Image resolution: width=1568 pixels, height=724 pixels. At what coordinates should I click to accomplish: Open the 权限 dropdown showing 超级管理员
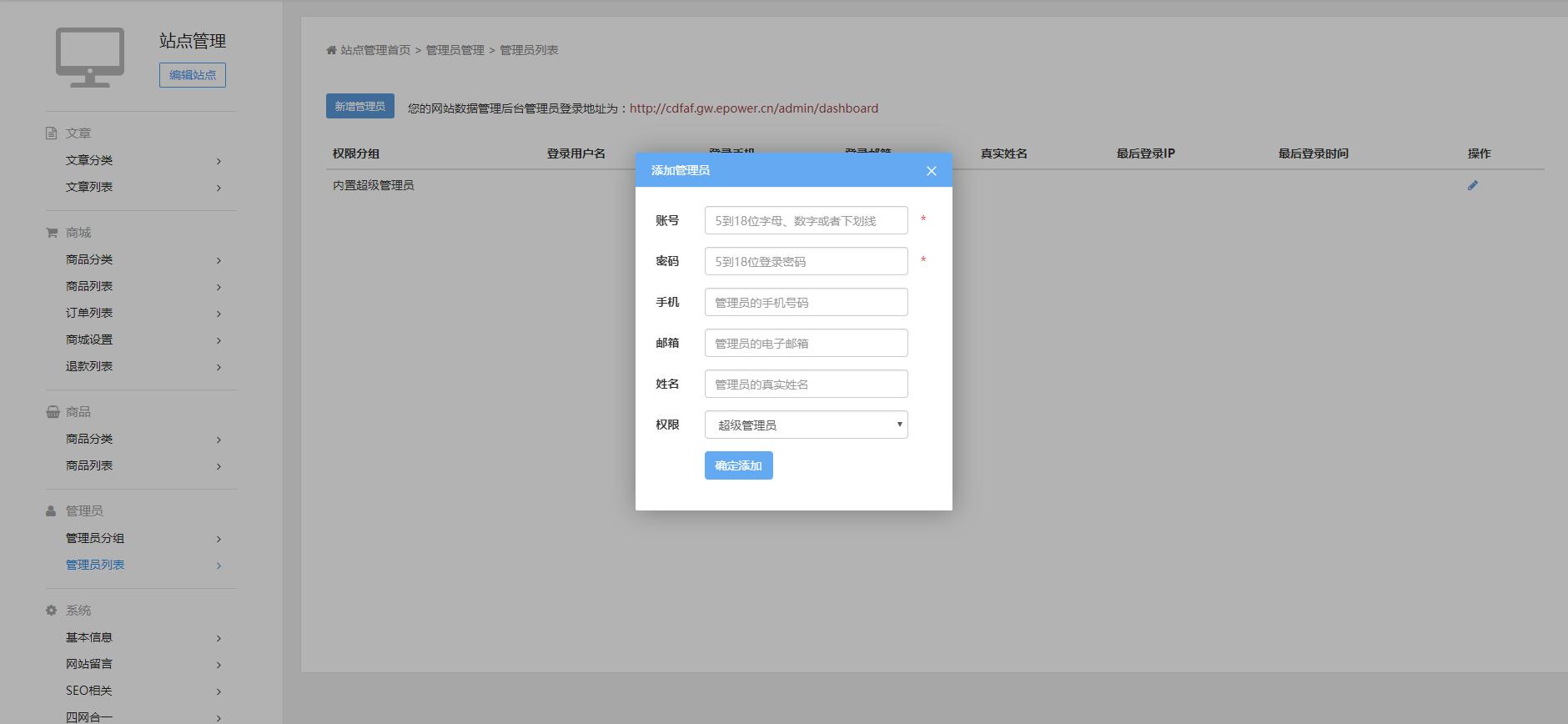[x=806, y=425]
